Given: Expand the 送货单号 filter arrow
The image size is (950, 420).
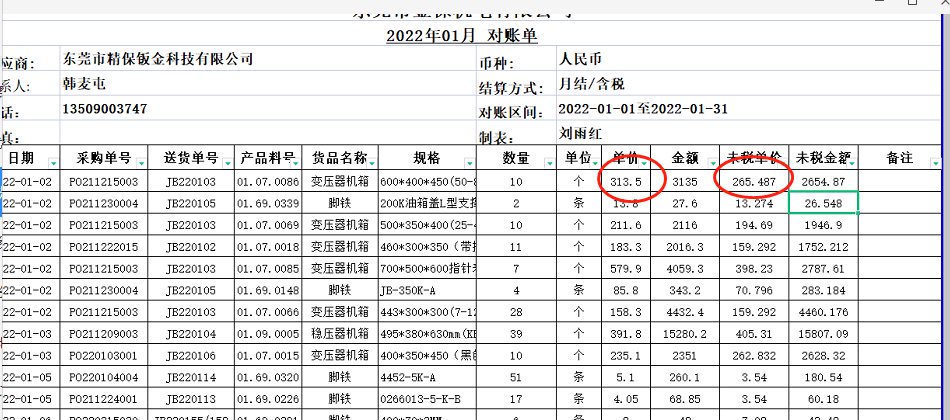Looking at the screenshot, I should coord(226,162).
